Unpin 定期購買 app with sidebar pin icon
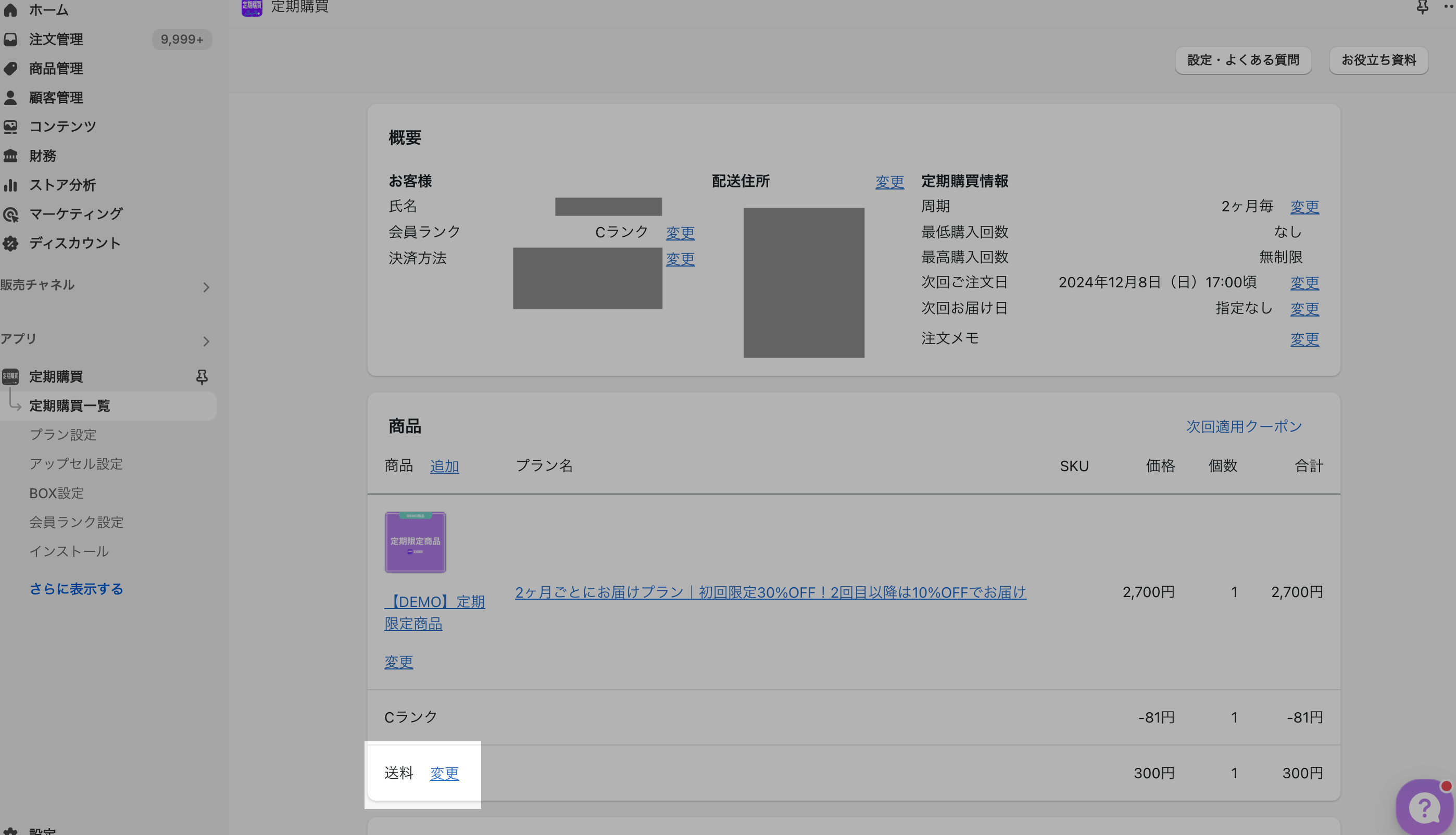Screen dimensions: 1456x835 click(202, 377)
